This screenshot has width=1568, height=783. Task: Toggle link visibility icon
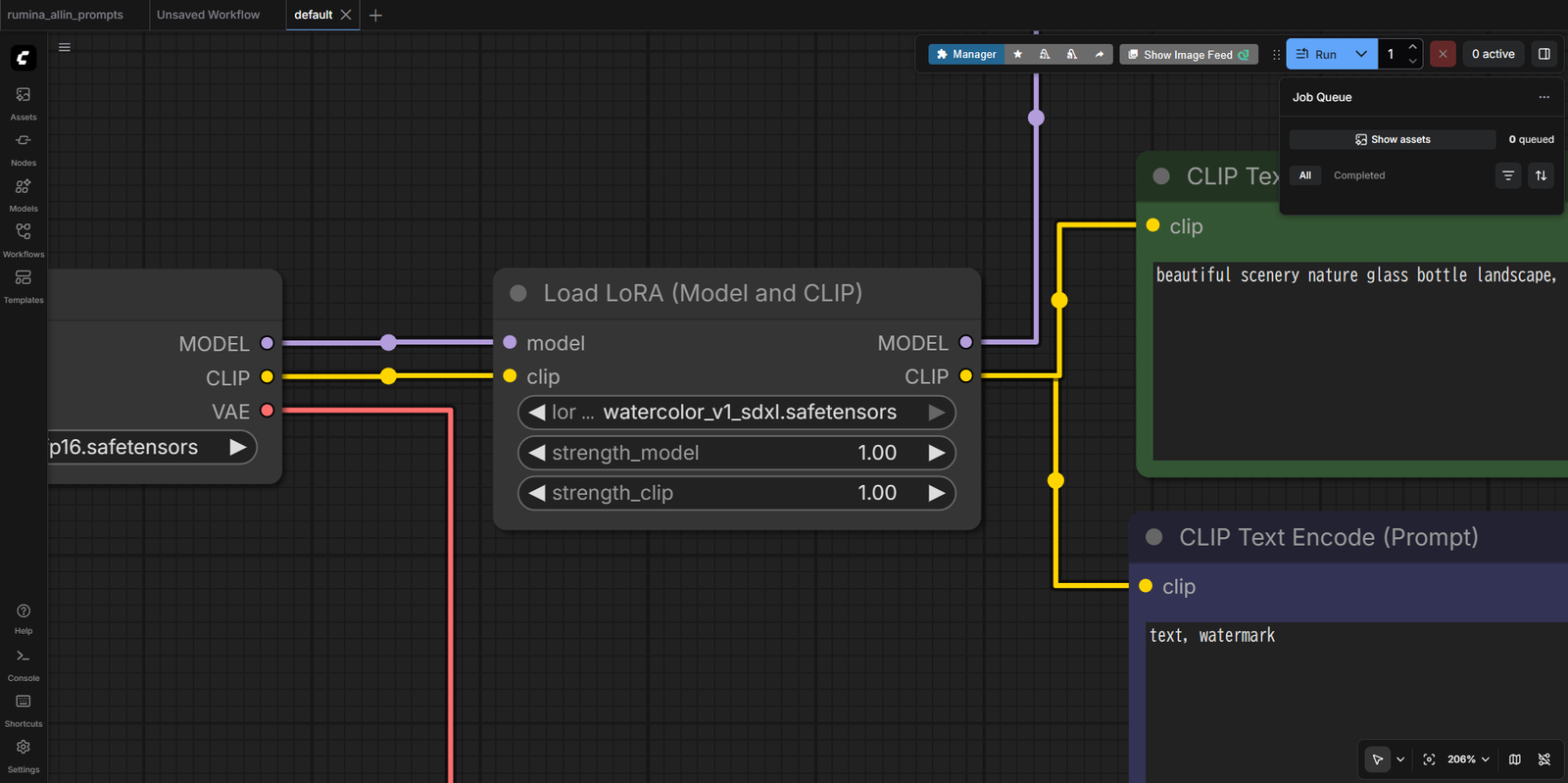[x=1544, y=759]
